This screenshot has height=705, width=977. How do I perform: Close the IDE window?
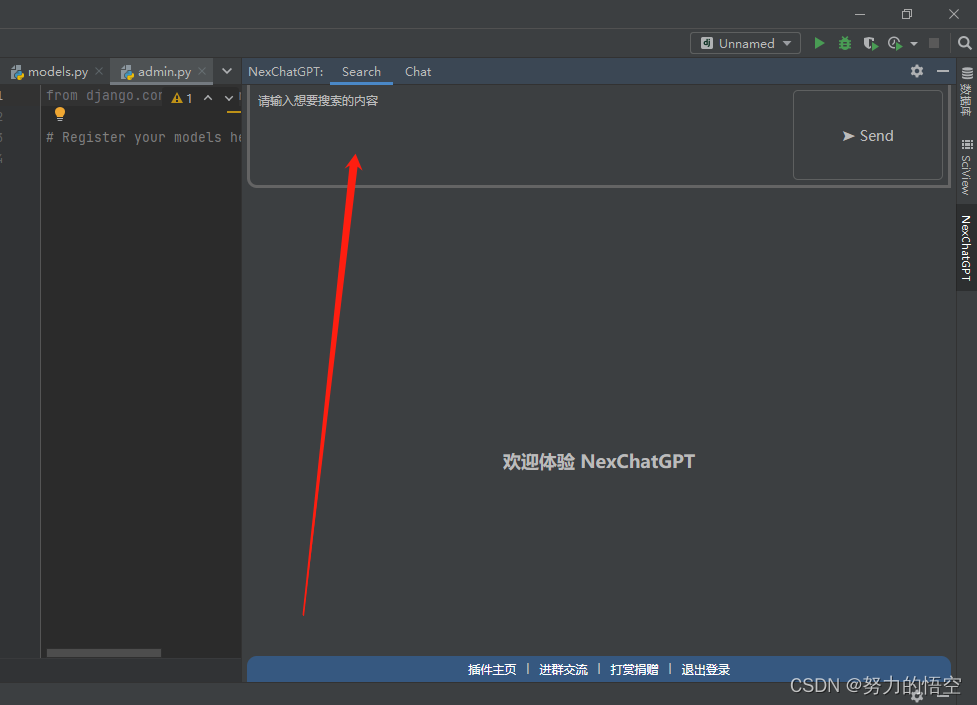point(954,14)
